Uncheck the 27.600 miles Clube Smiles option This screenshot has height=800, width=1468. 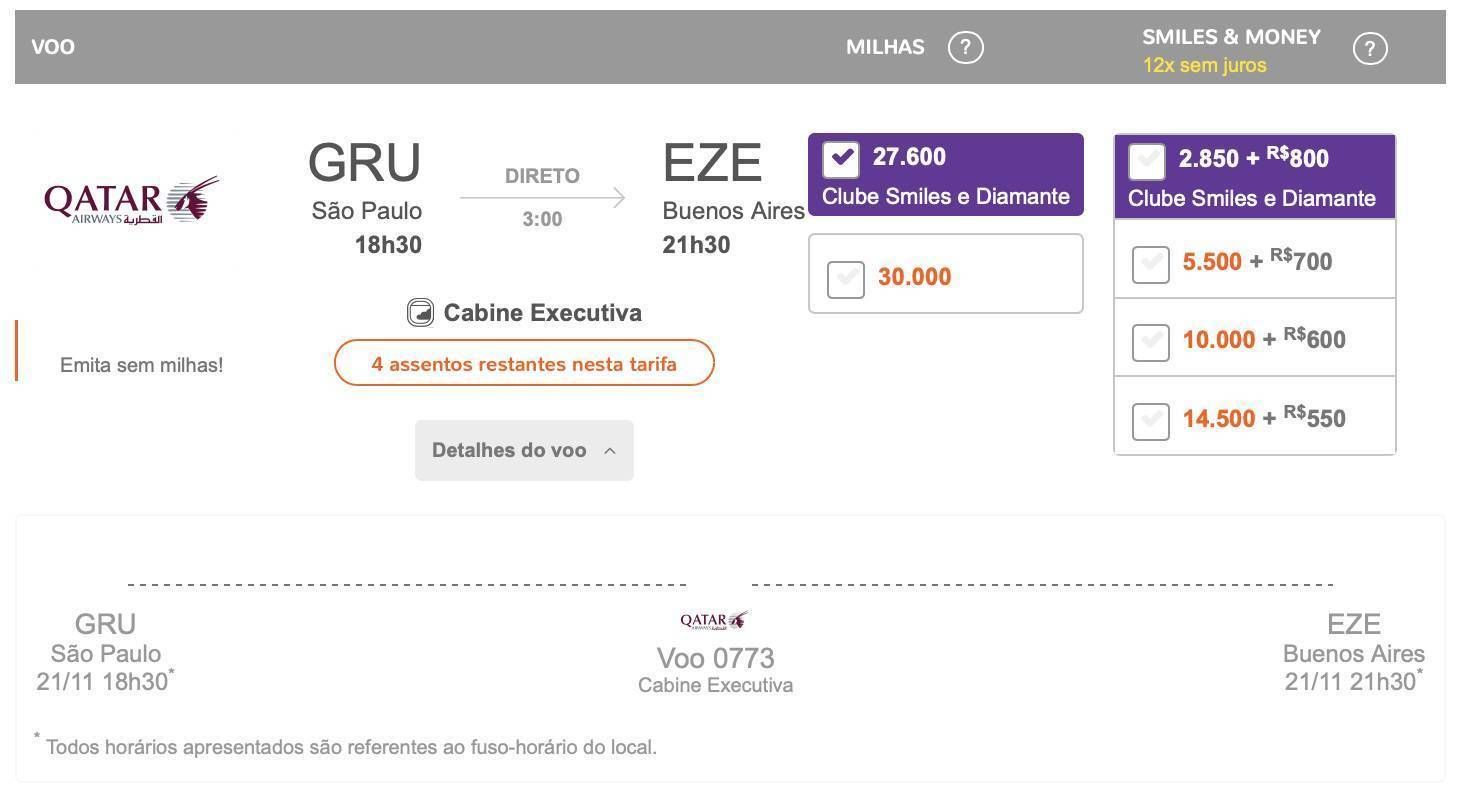tap(841, 158)
